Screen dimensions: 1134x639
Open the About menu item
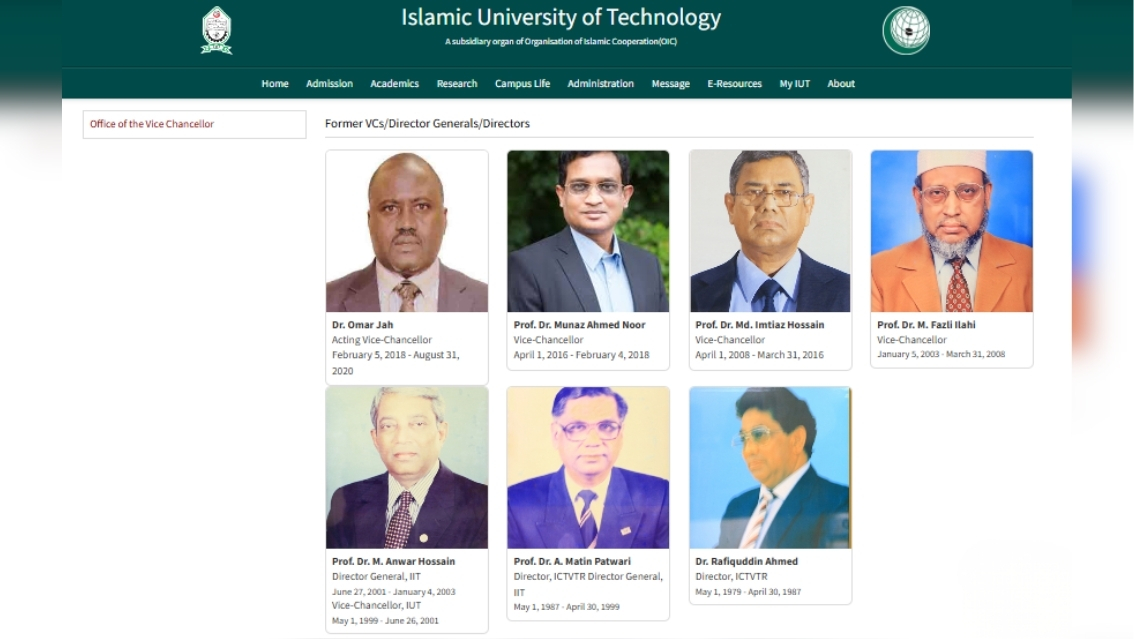(841, 84)
